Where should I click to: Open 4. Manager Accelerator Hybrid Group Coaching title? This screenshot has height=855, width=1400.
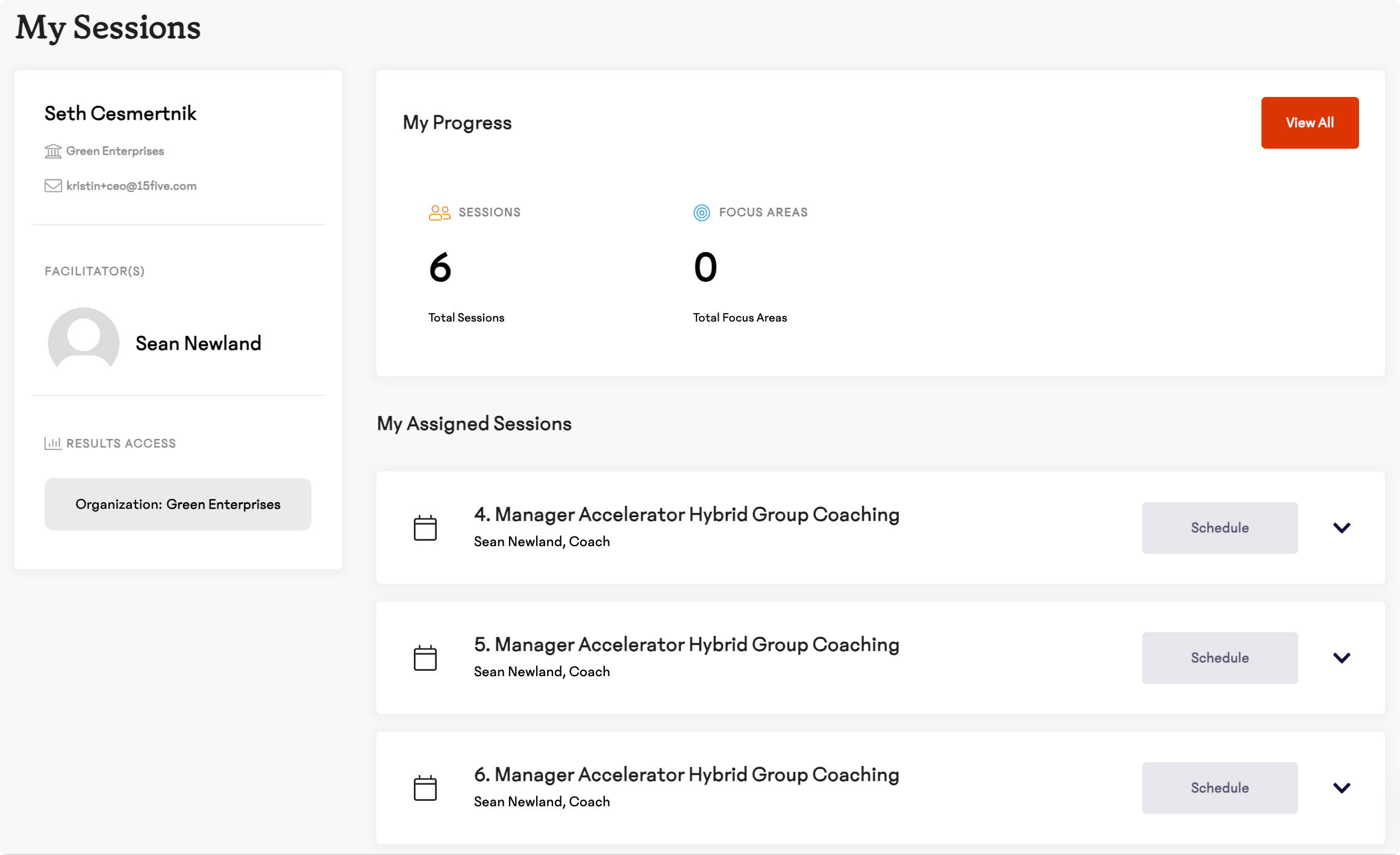(x=687, y=515)
